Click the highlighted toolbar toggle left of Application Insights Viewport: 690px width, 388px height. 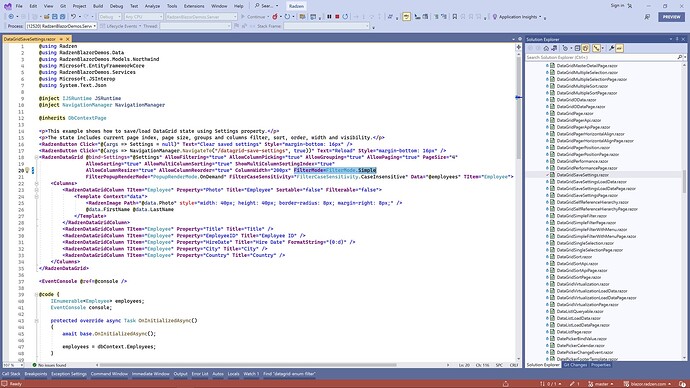click(406, 17)
